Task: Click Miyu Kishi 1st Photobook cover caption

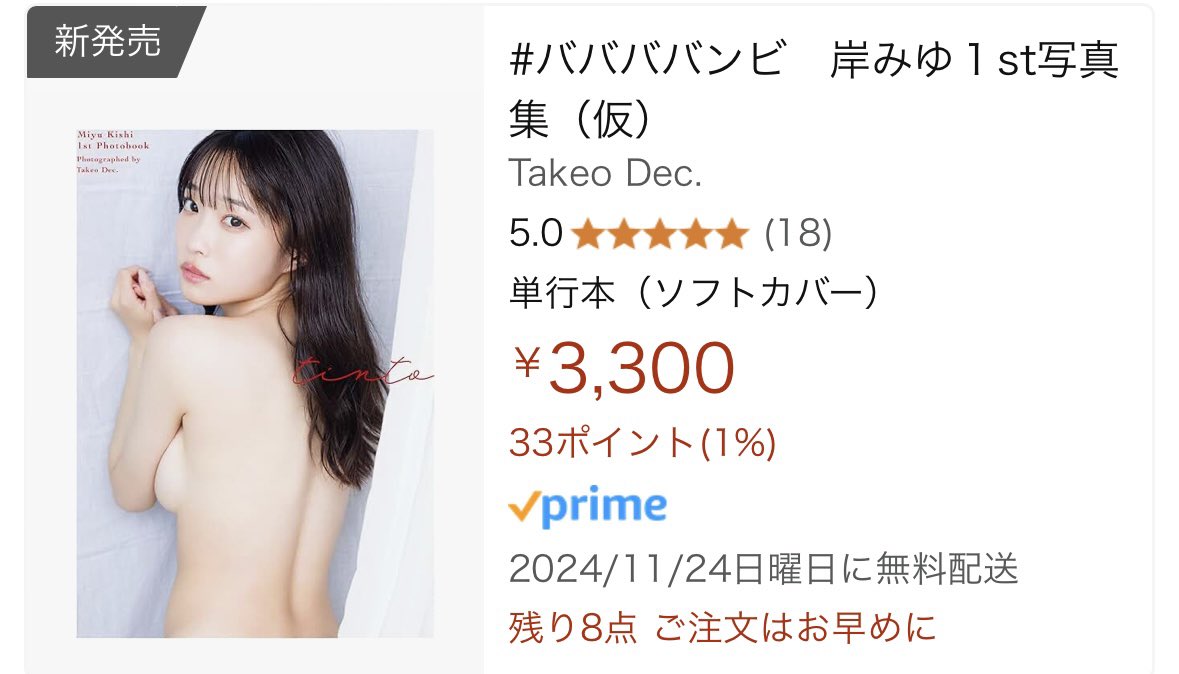Action: (114, 140)
